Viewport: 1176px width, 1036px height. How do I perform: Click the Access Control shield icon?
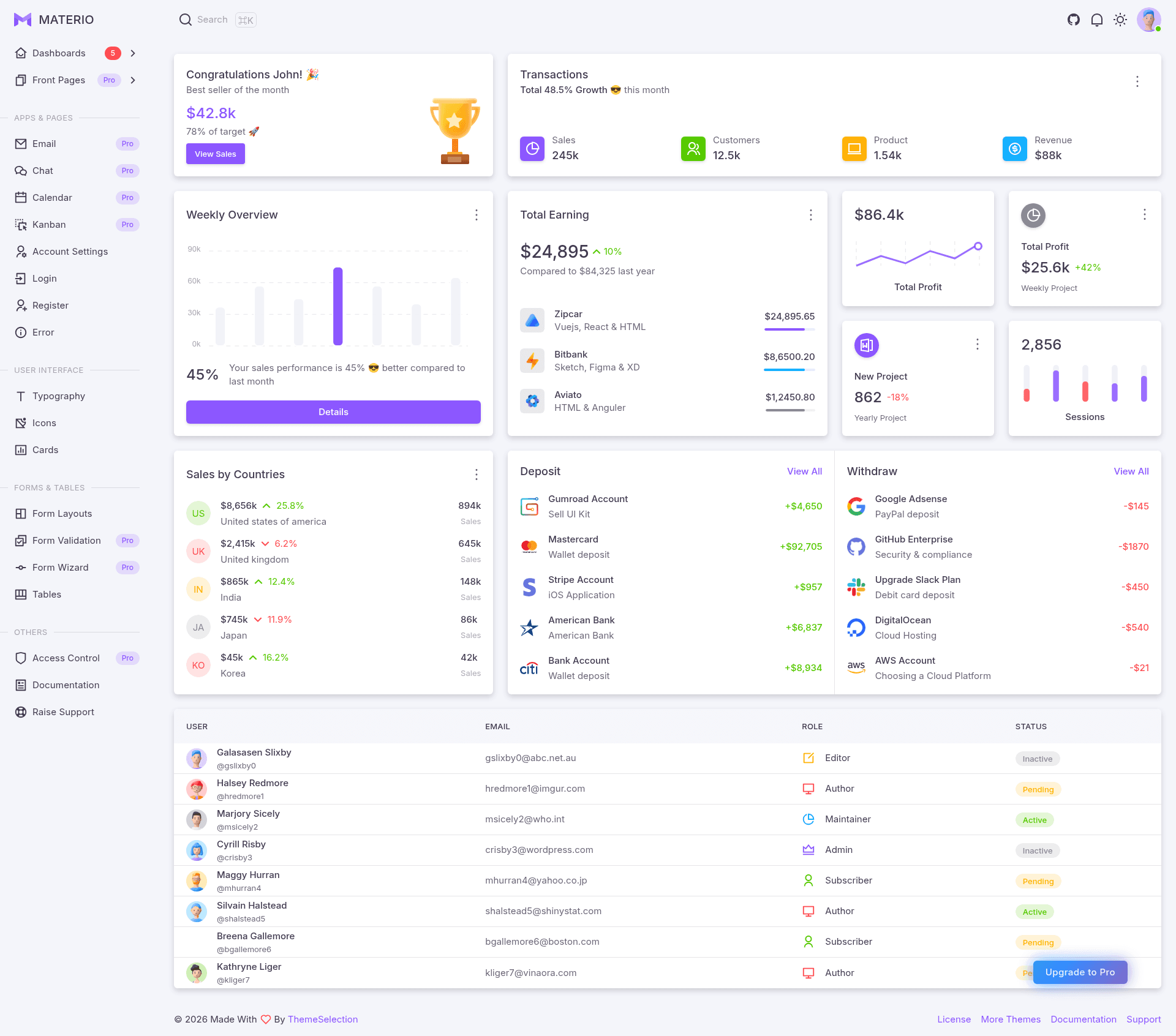point(21,658)
